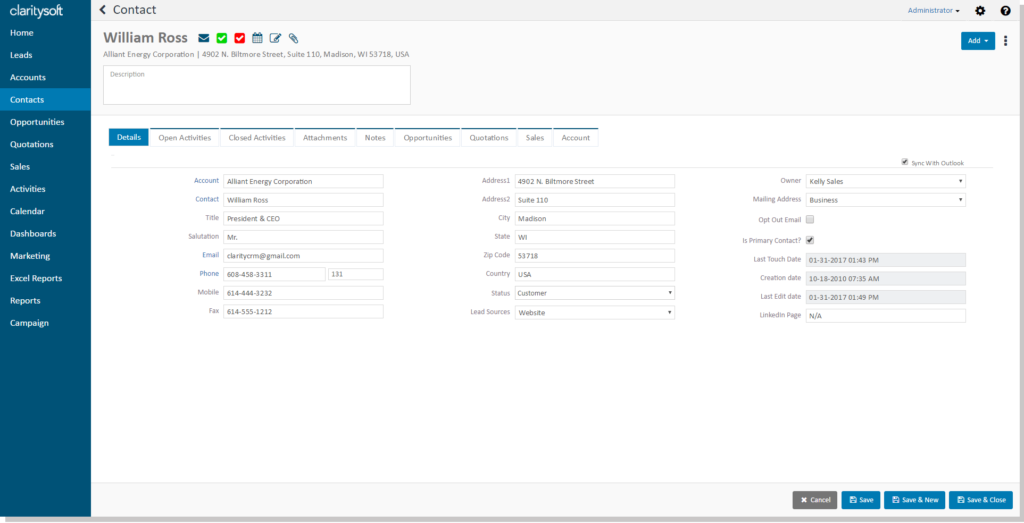The height and width of the screenshot is (523, 1024).
Task: Click the City field showing Madison
Action: (595, 219)
